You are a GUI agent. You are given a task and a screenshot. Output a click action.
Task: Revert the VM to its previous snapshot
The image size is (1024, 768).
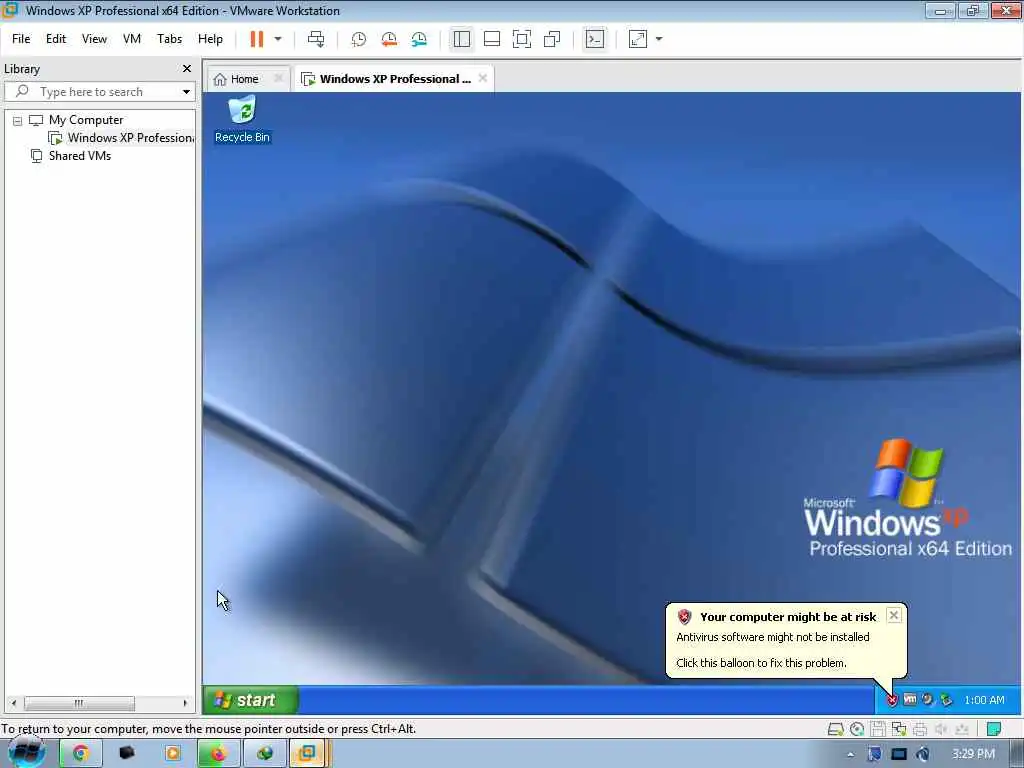(389, 39)
